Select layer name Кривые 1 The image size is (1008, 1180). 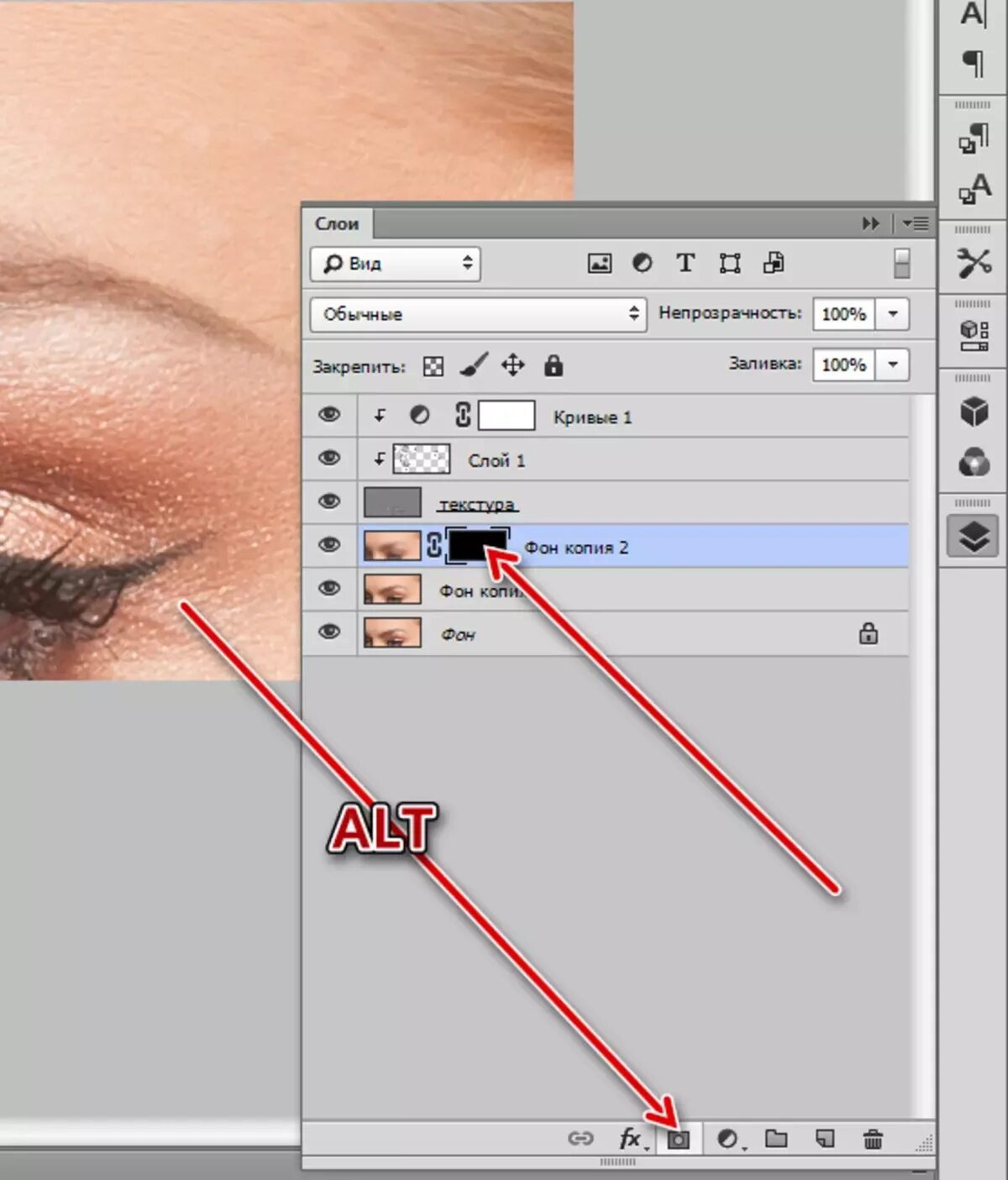[x=592, y=417]
